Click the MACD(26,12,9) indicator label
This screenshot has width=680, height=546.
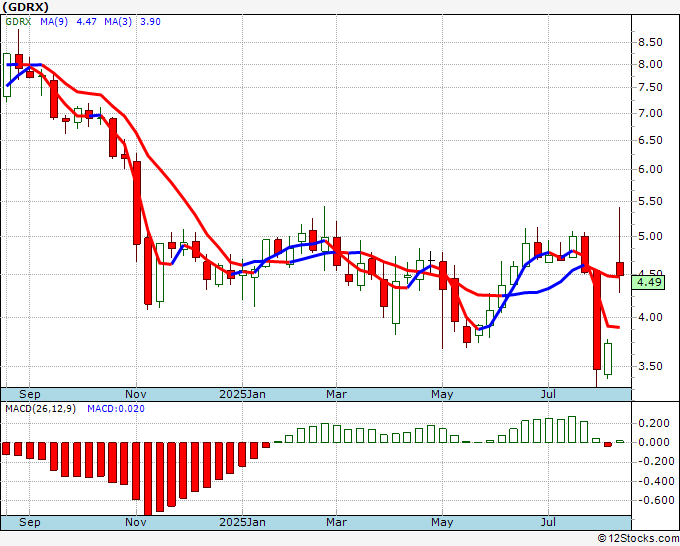40,409
